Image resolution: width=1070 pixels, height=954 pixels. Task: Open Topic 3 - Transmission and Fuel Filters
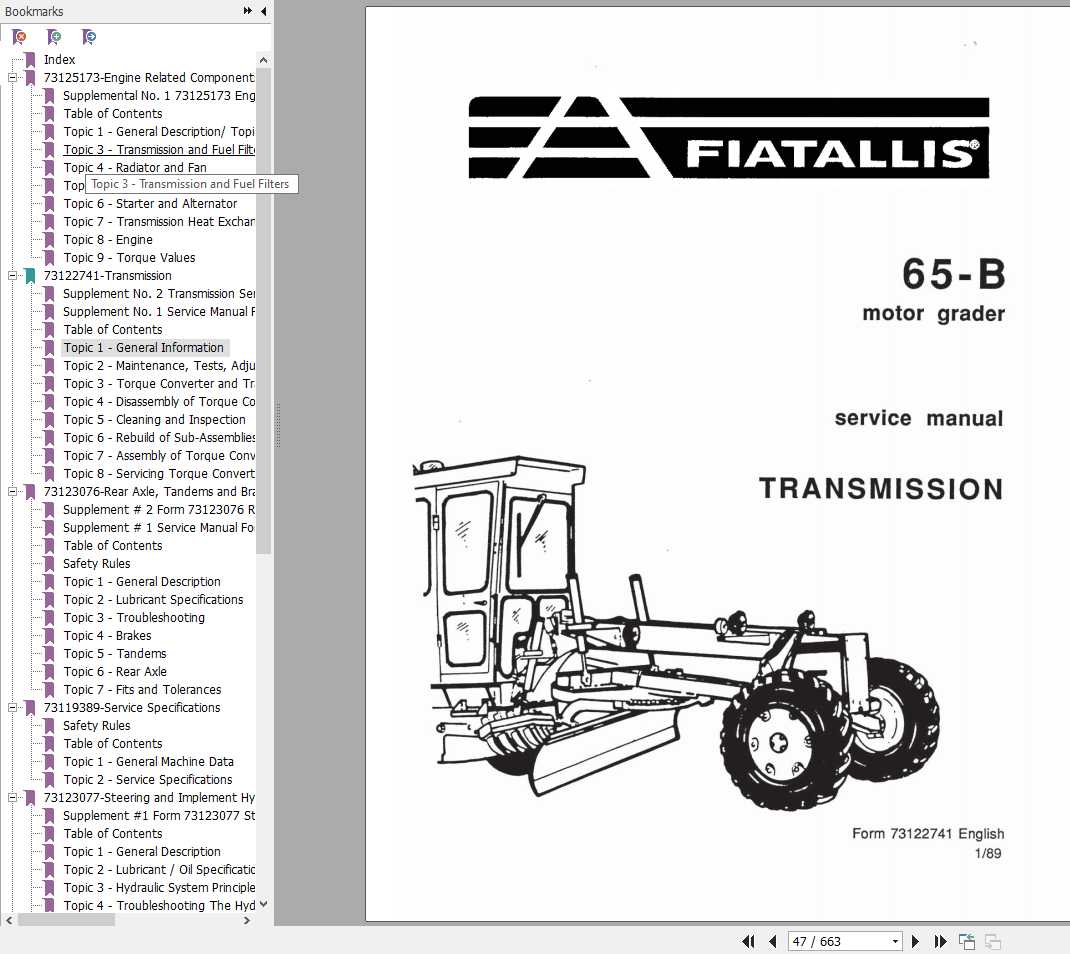[159, 149]
